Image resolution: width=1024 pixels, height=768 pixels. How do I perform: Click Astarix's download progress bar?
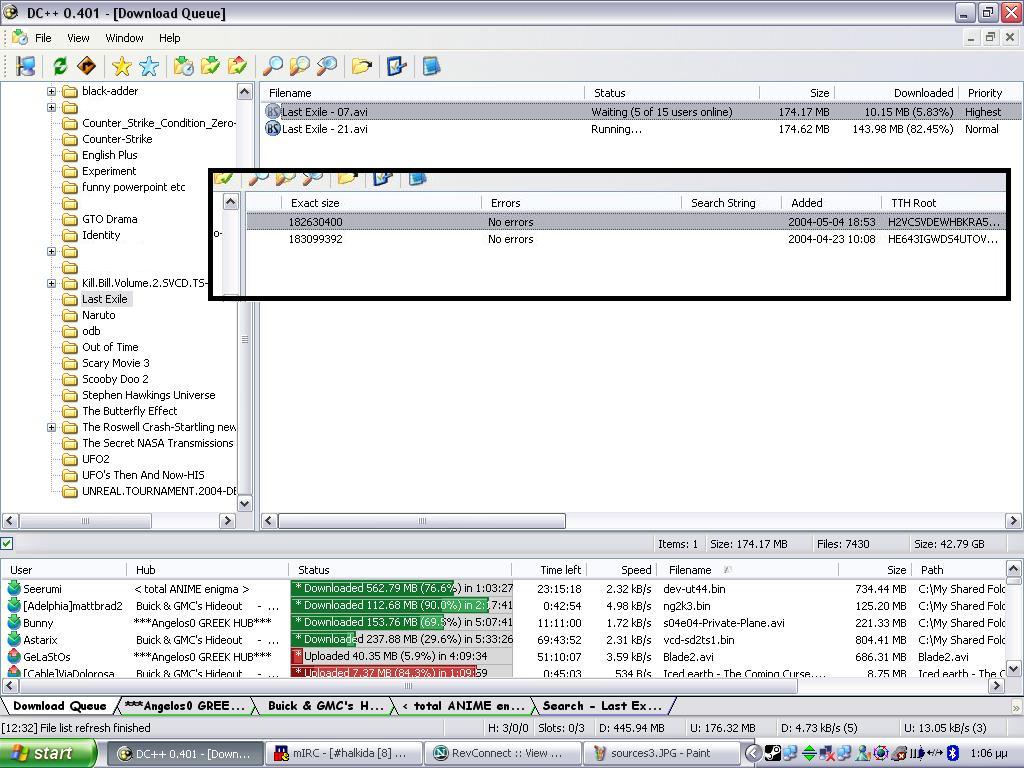[x=402, y=639]
